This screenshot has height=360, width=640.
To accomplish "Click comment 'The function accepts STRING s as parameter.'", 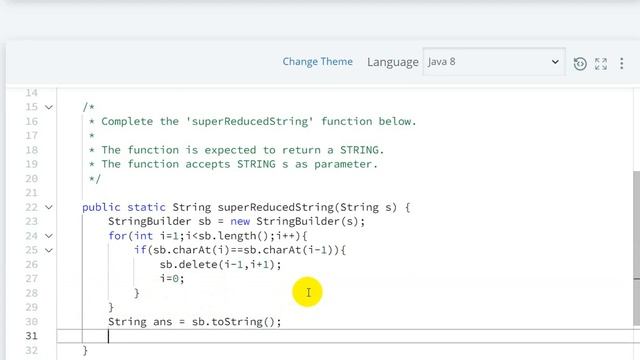I will pyautogui.click(x=239, y=164).
